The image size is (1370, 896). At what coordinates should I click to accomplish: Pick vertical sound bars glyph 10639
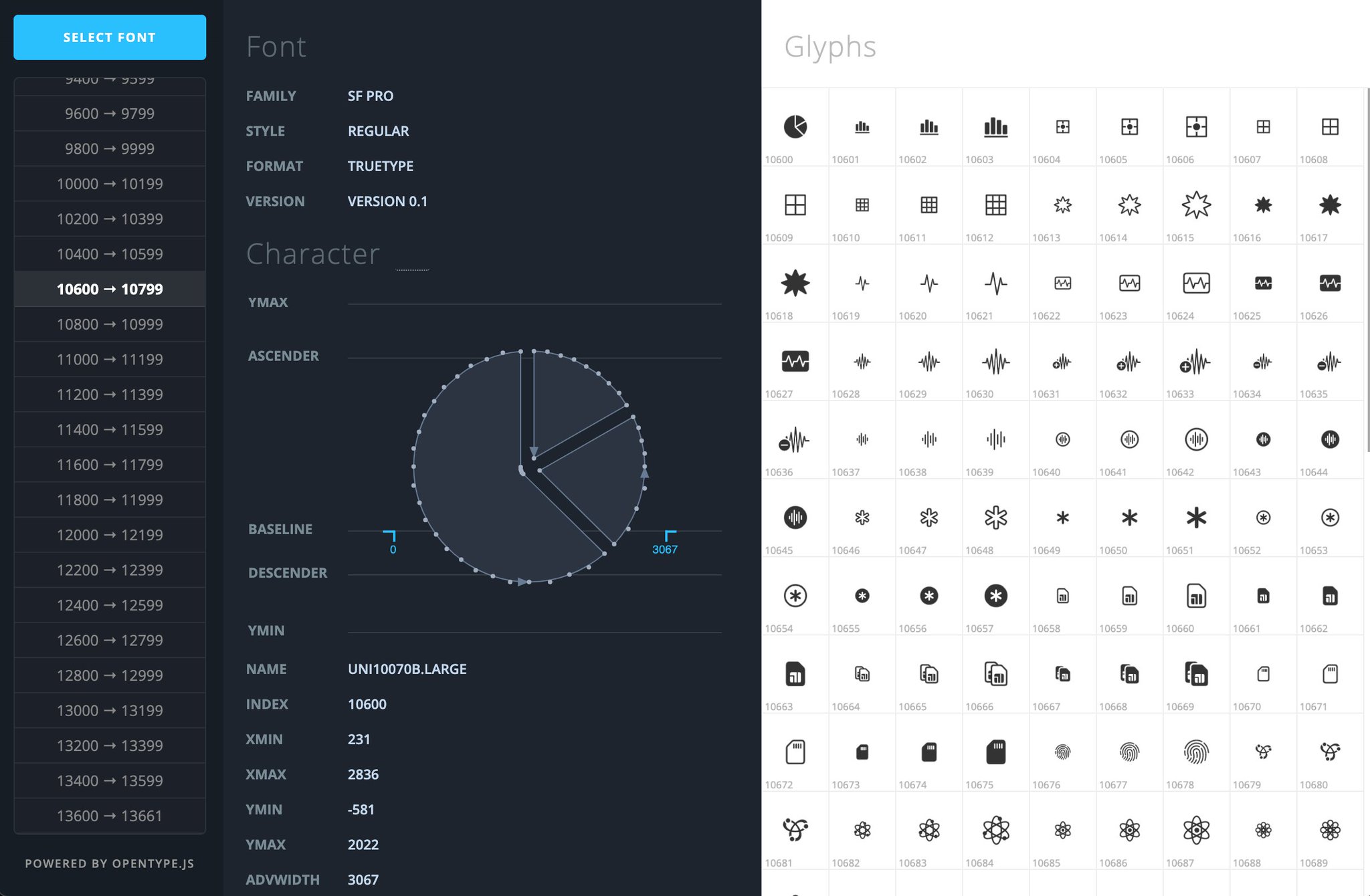point(996,440)
